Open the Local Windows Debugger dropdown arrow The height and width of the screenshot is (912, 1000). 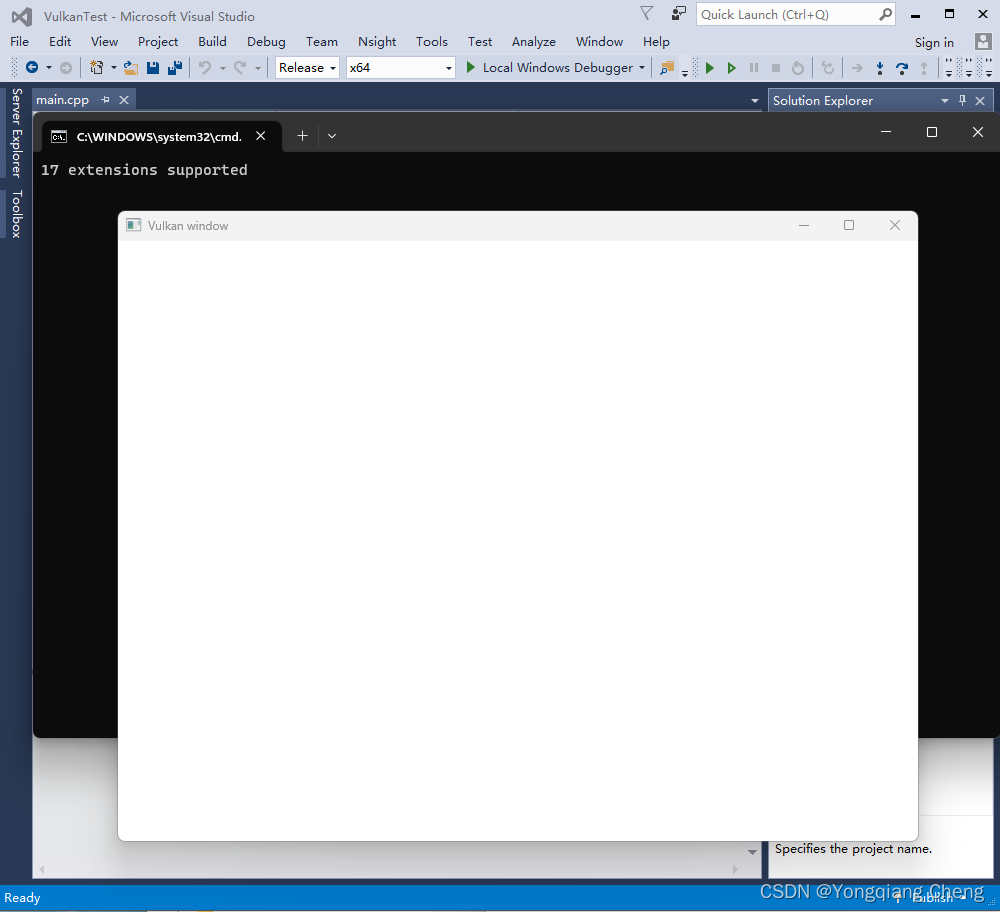642,68
